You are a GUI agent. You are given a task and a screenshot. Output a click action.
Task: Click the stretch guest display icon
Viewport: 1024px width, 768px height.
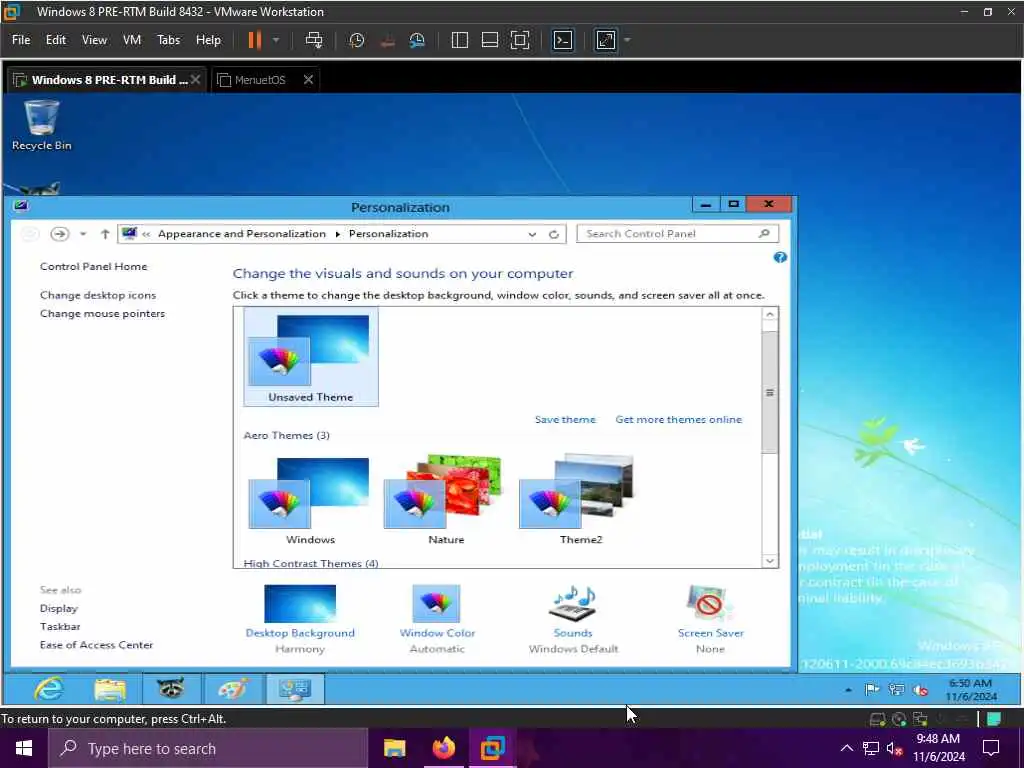coord(606,40)
